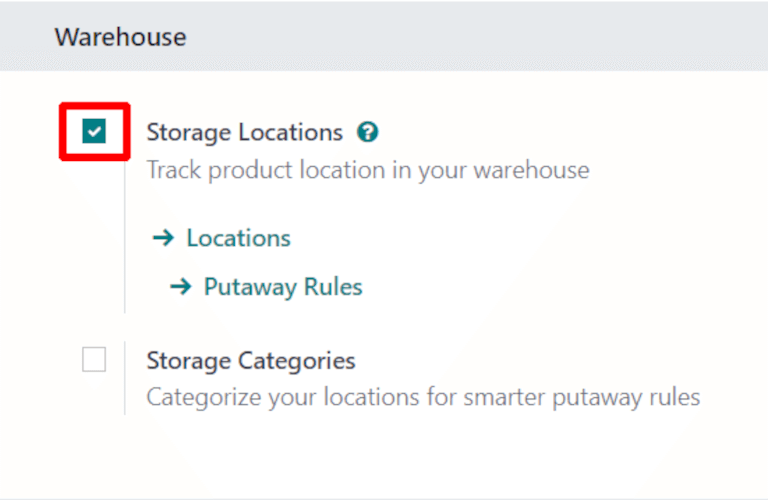Open the Putaway Rules link
The width and height of the screenshot is (768, 500).
tap(283, 287)
